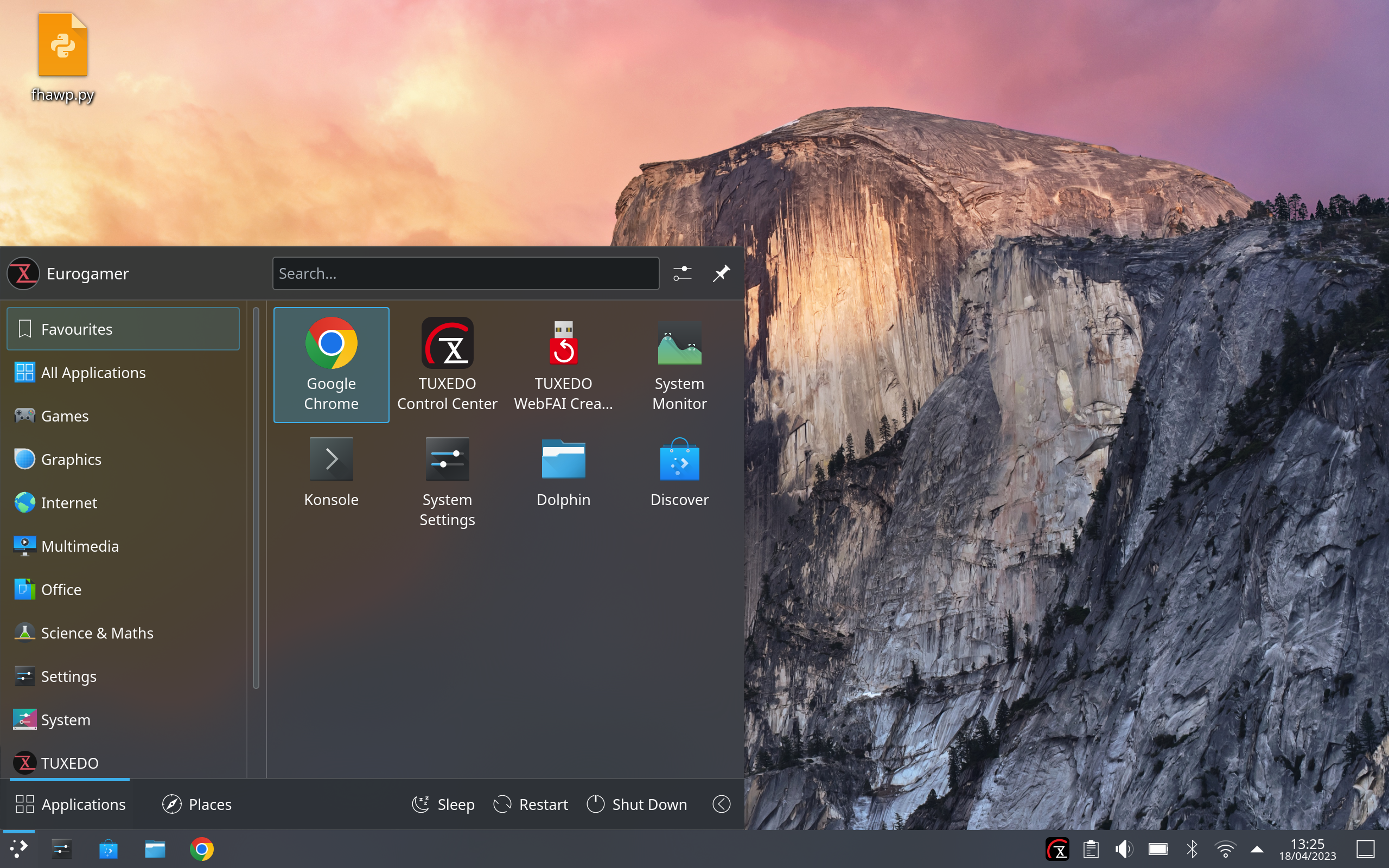This screenshot has width=1389, height=868.
Task: Click the Eurogamer user avatar
Action: click(x=23, y=273)
